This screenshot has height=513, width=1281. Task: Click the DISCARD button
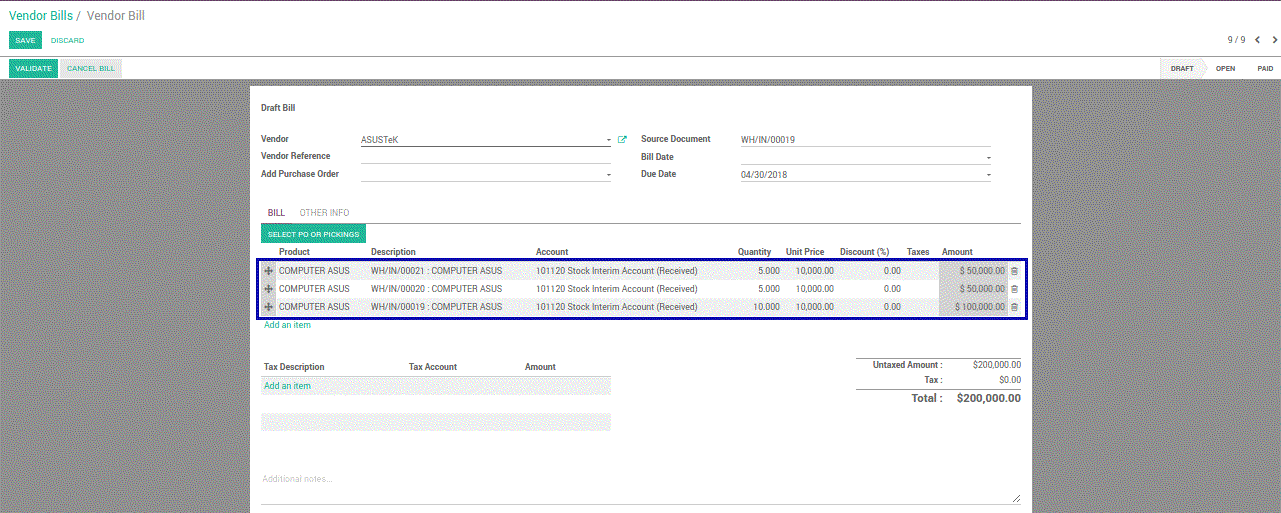pyautogui.click(x=68, y=40)
